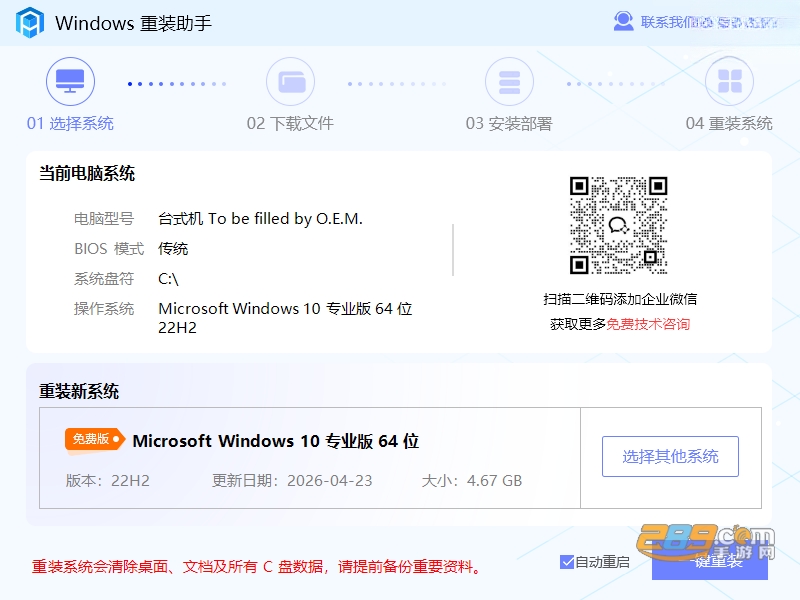Select the step 02 download files icon
Screen dimensions: 800x600
click(x=290, y=82)
